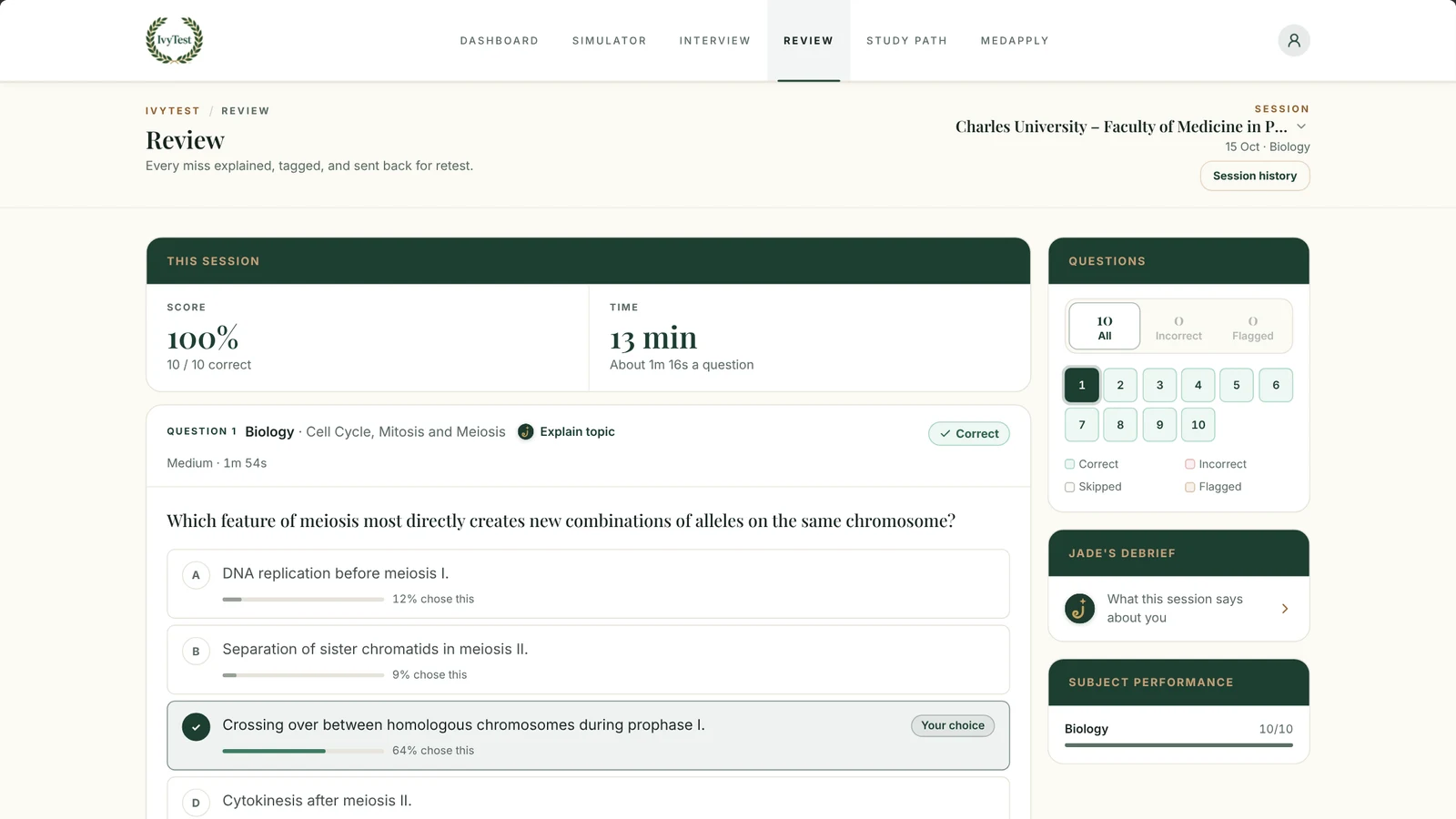Click Cell Cycle, Mitosis and Meiosis topic
Viewport: 1456px width, 819px height.
pos(406,431)
